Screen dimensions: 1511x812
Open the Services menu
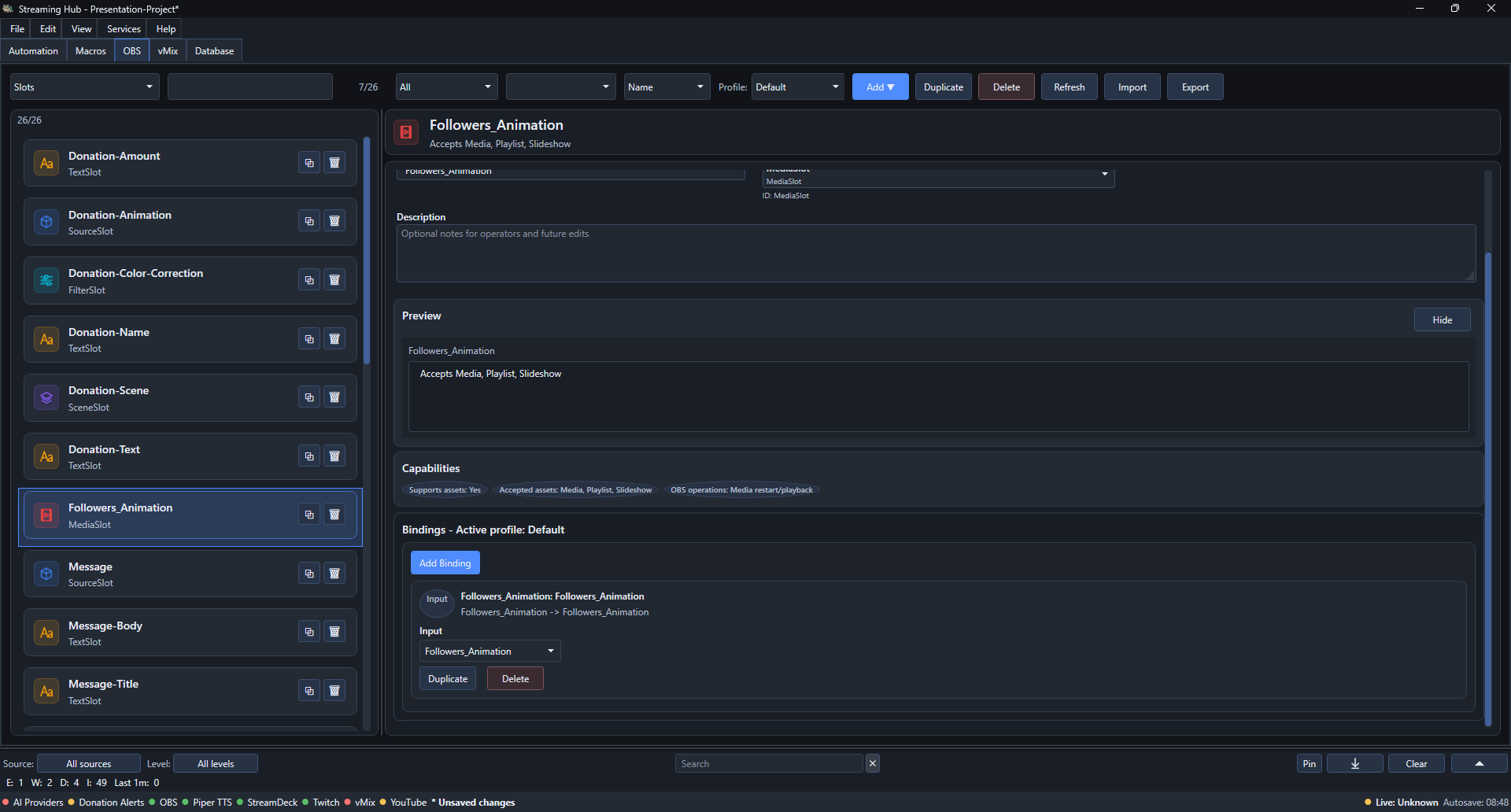124,28
